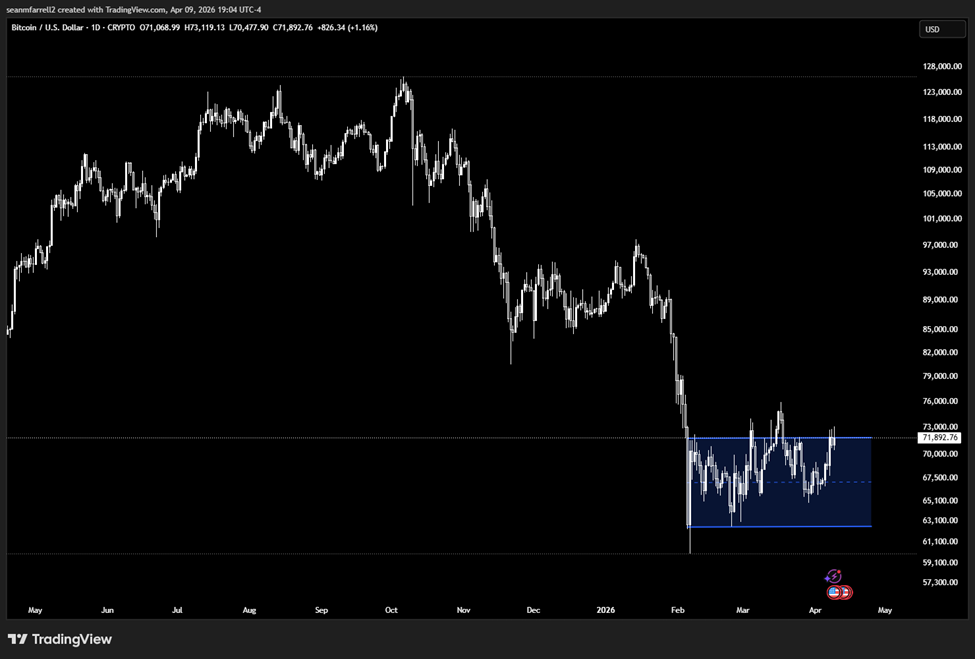Image resolution: width=975 pixels, height=659 pixels.
Task: Click the Oct label on the time axis
Action: pos(391,610)
